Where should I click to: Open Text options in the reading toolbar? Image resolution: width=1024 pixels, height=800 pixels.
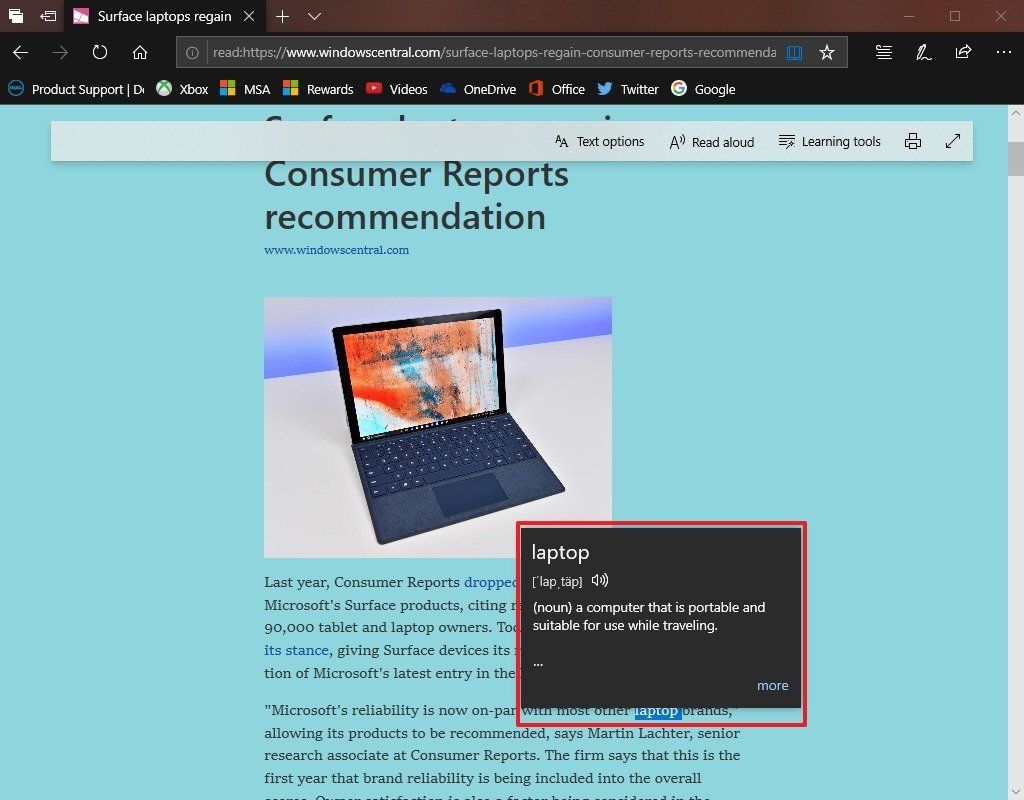tap(598, 141)
